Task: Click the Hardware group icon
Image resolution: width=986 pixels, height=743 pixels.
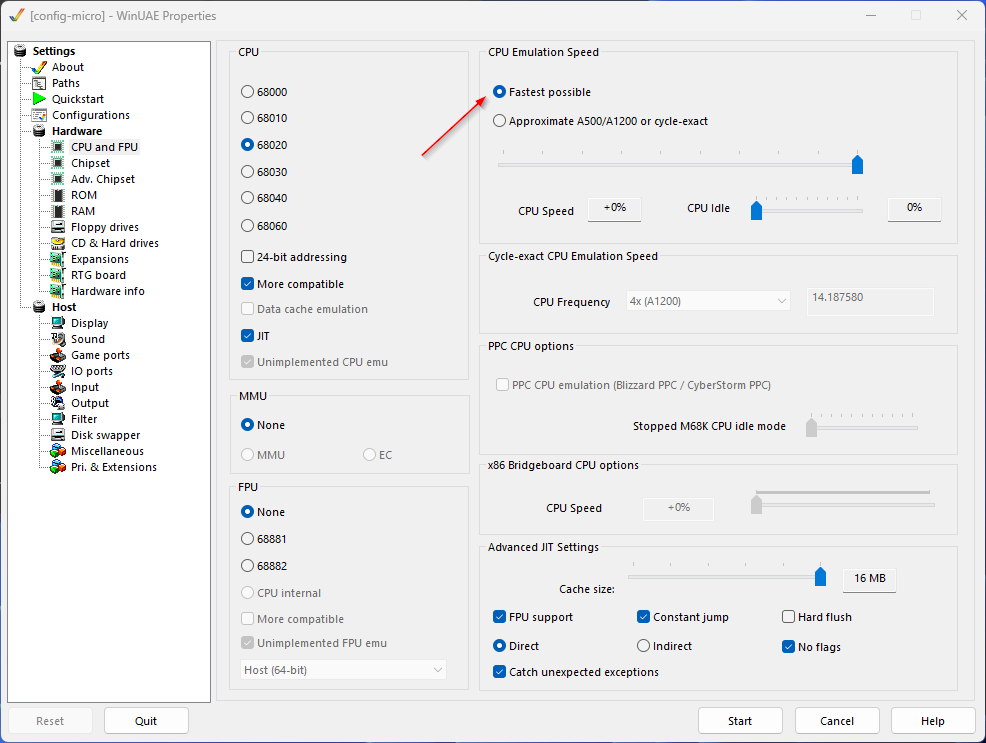Action: click(x=39, y=131)
